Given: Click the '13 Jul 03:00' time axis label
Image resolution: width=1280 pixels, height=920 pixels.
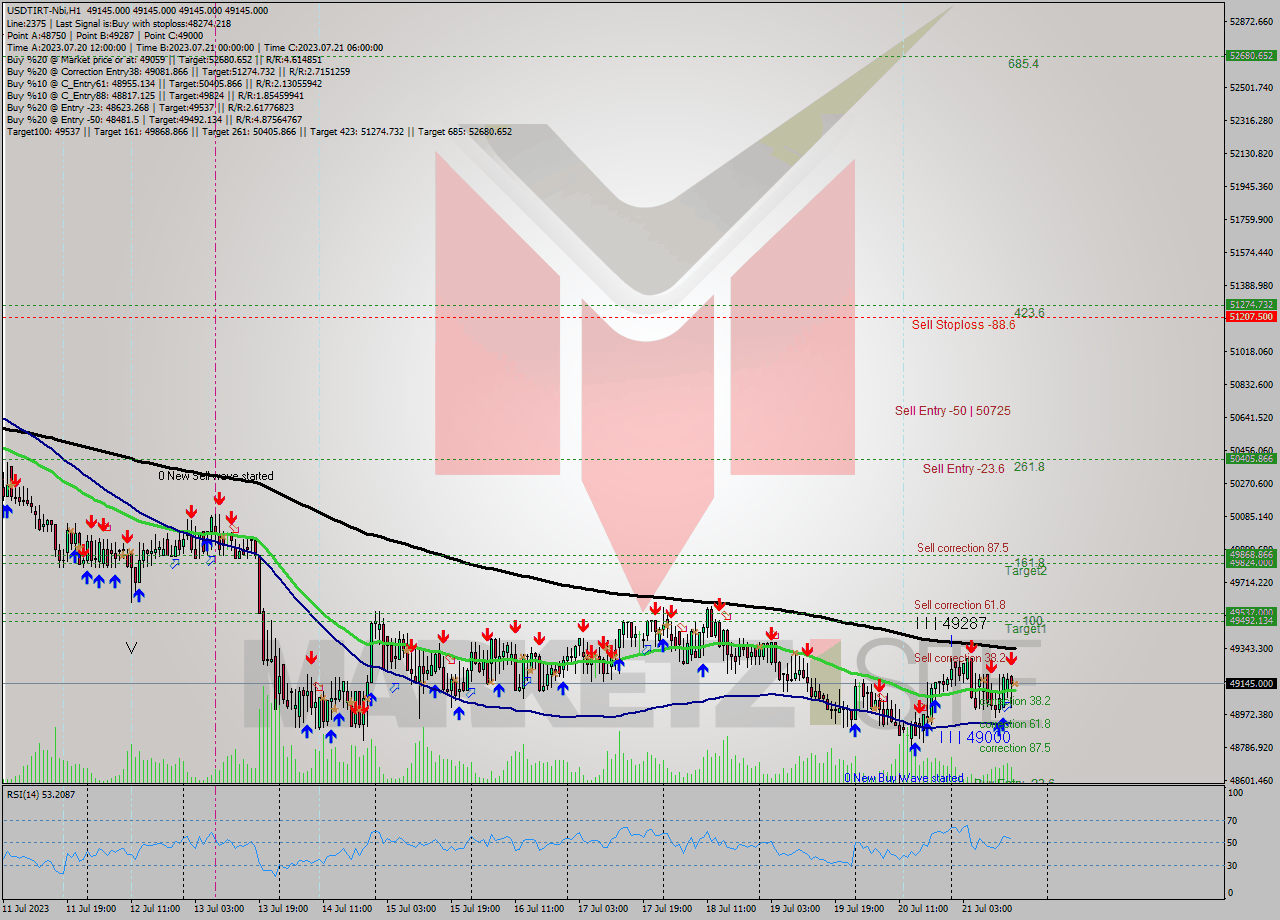Looking at the screenshot, I should pyautogui.click(x=218, y=909).
